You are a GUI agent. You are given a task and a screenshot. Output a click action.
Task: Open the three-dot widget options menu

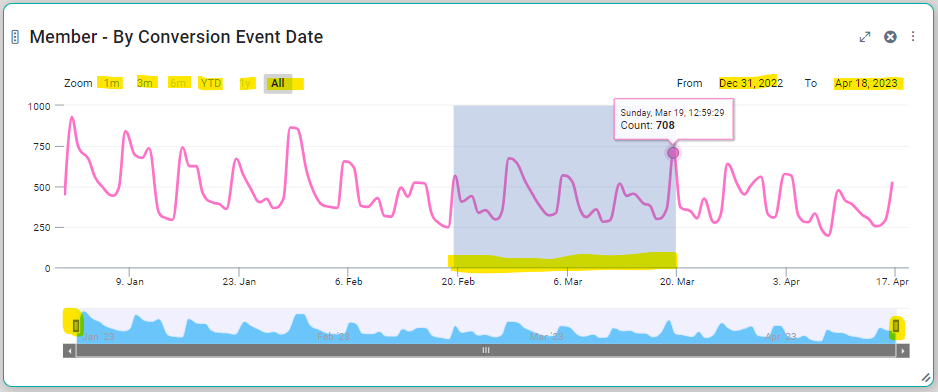pos(913,37)
